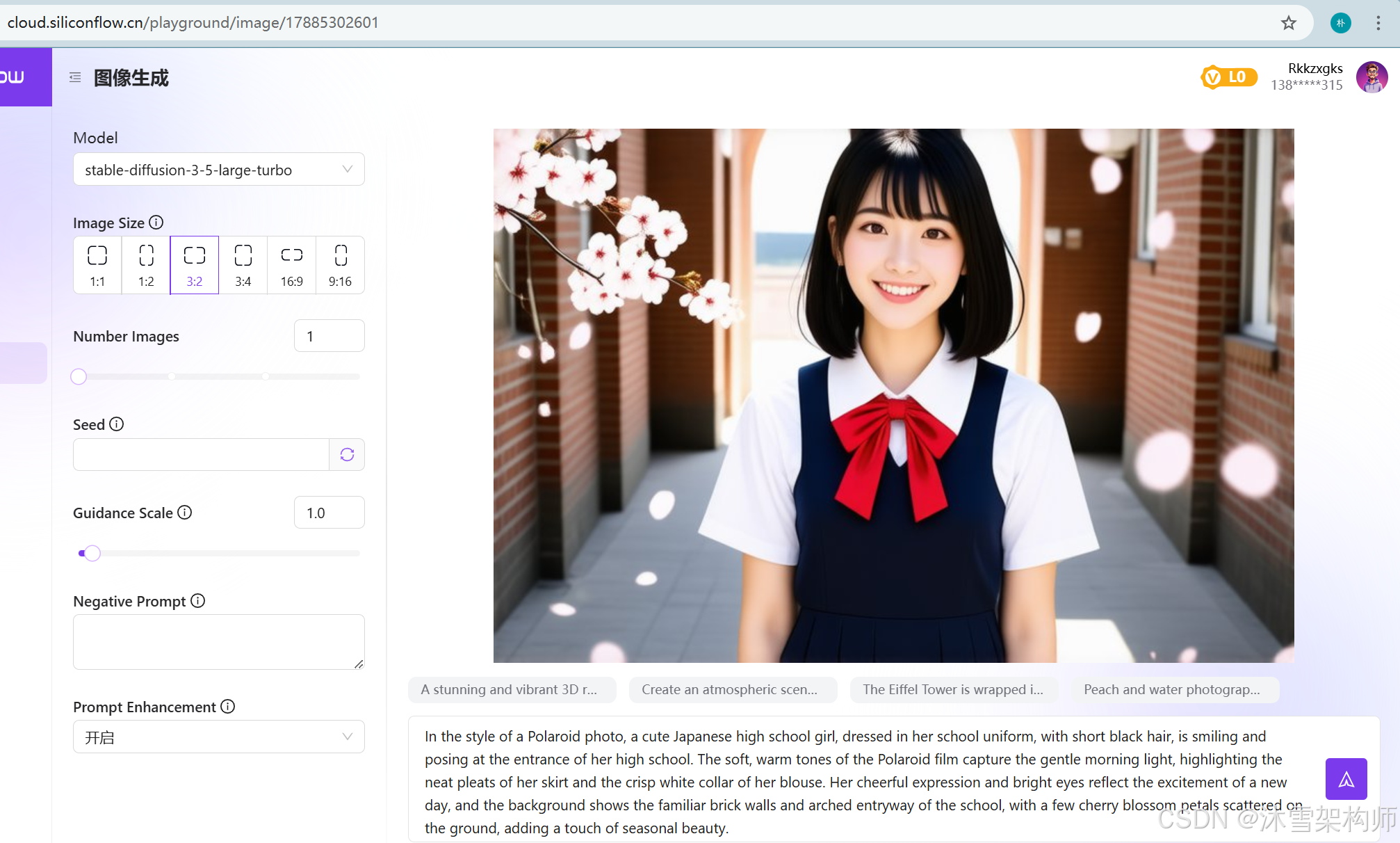Select the 16:9 image size option
The image size is (1400, 843).
pos(292,265)
